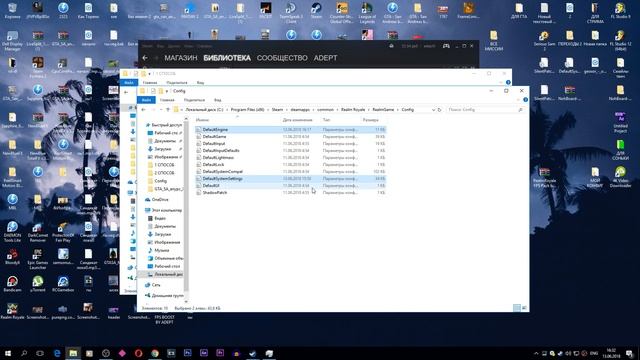Screen dimensions: 640x360
Task: Click Локальный диск (C:) breadcrumb segment
Action: (x=204, y=110)
